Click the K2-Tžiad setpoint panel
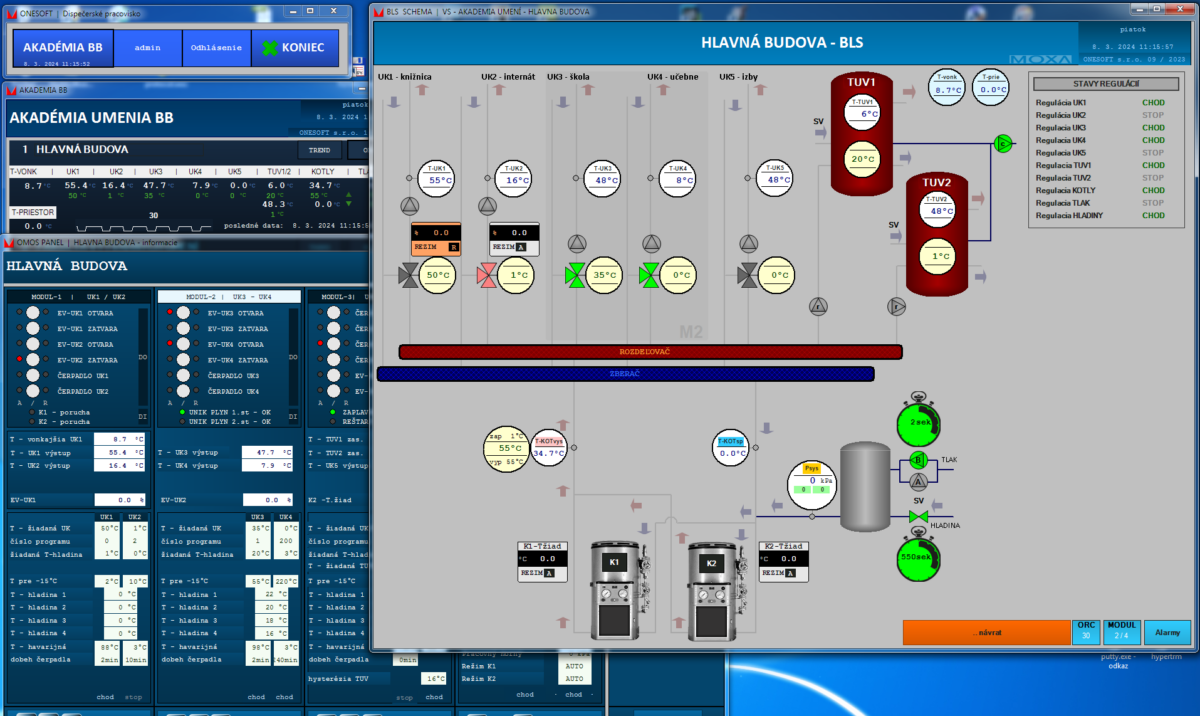Screen dimensions: 1200x716 pos(784,560)
